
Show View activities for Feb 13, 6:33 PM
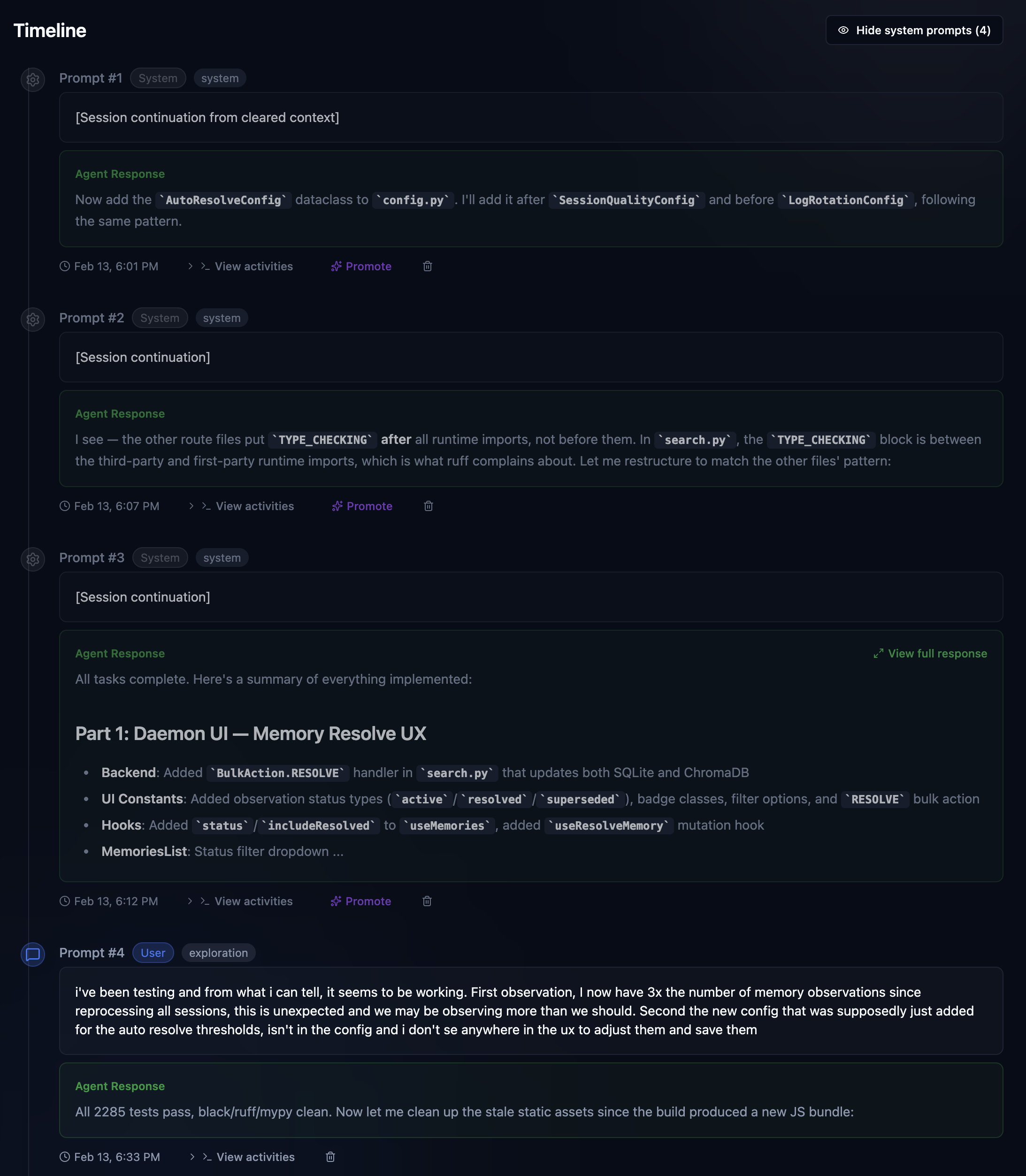point(248,1157)
